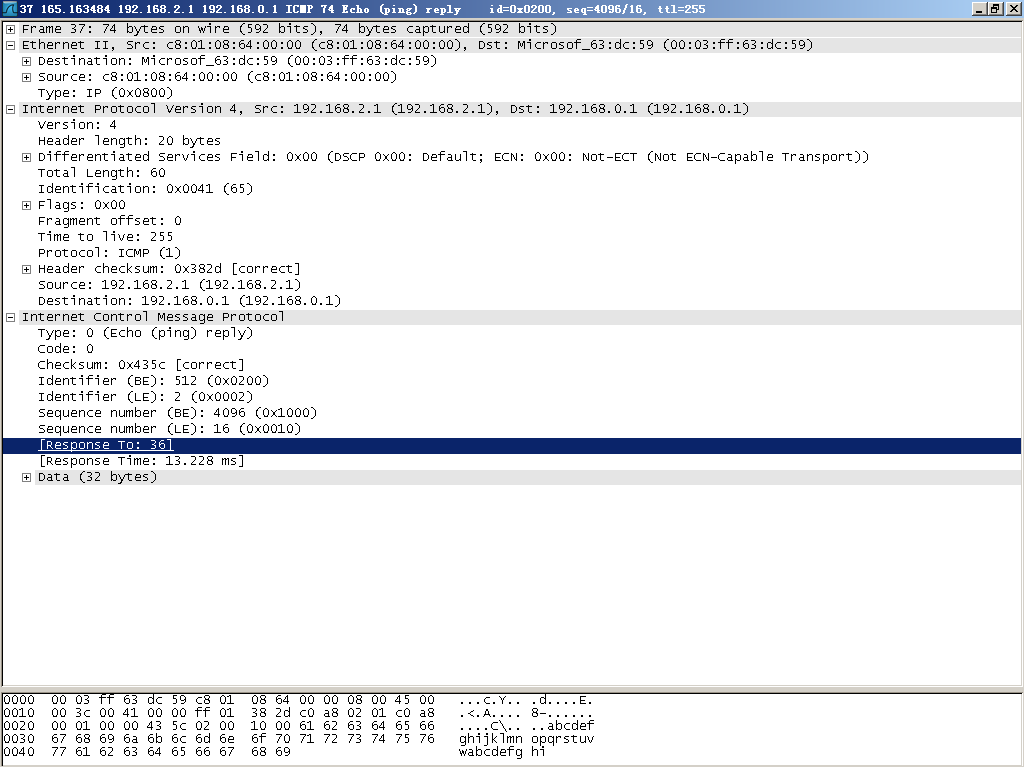Close the packet detail window

(x=1012, y=9)
